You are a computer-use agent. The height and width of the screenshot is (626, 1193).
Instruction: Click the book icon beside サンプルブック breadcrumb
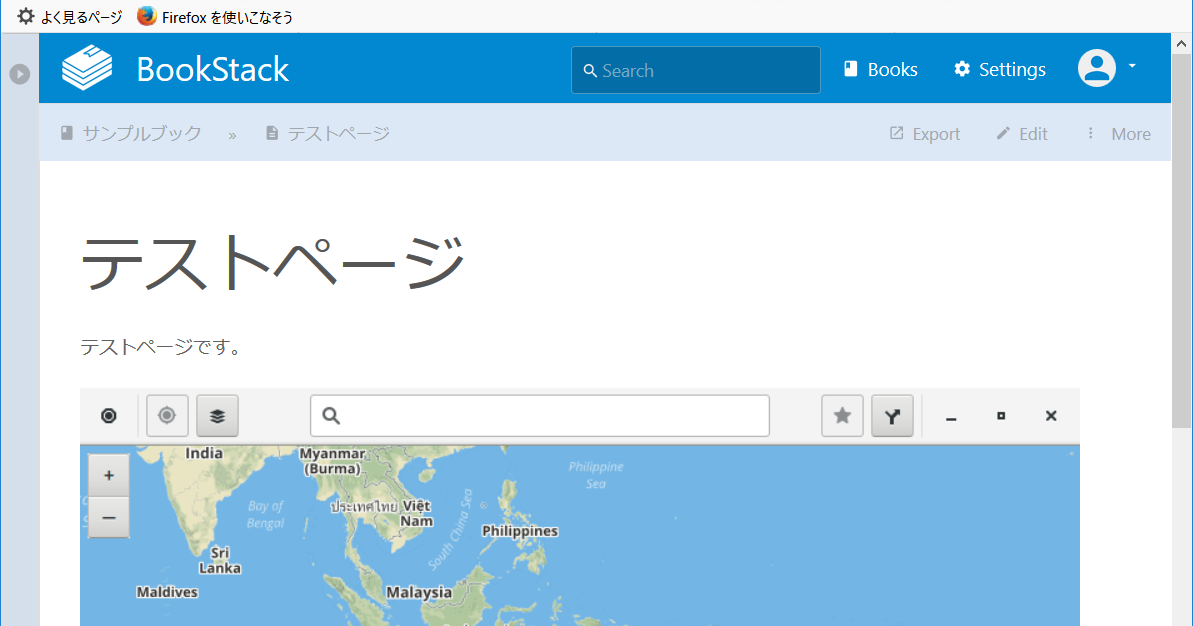[66, 132]
